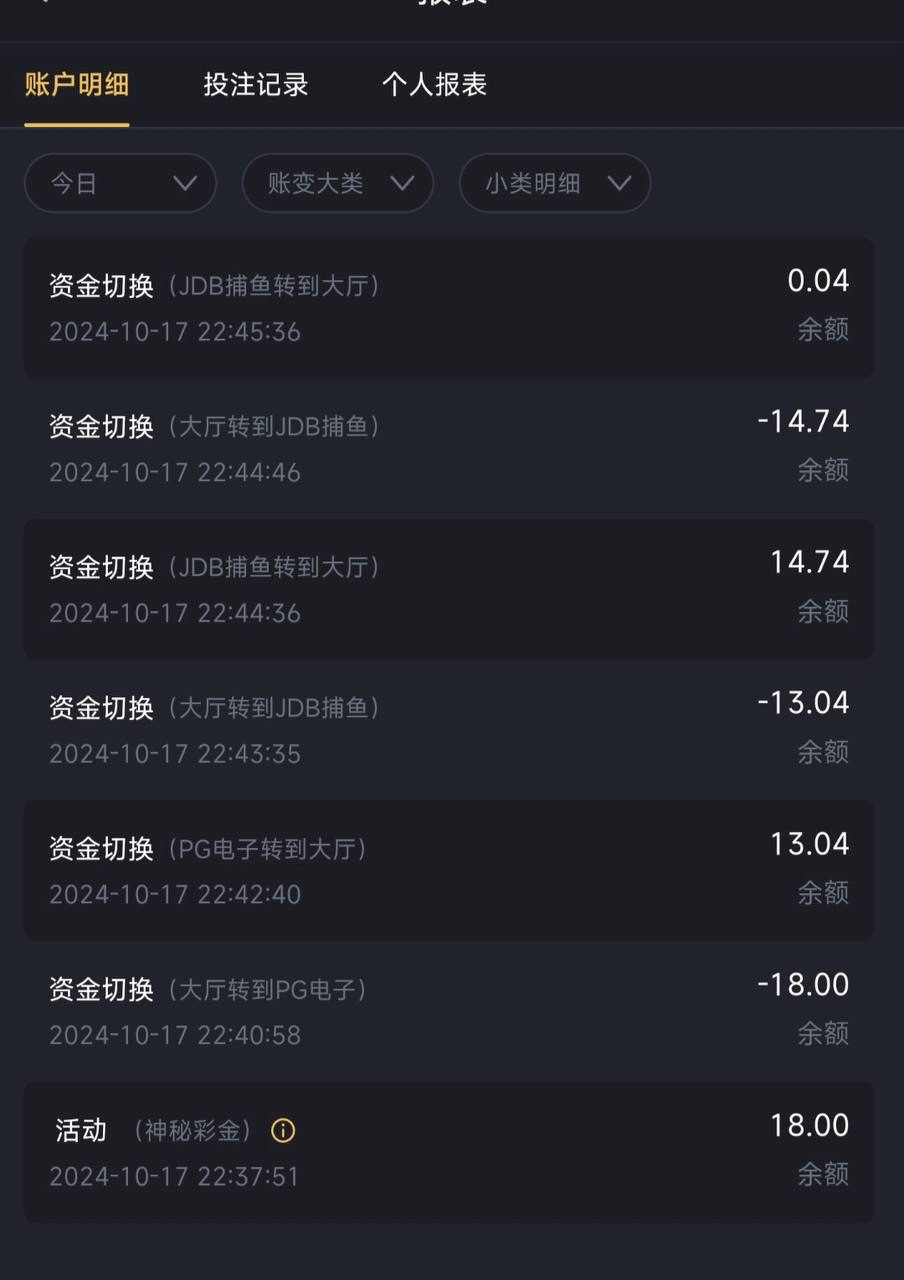Open the 大厅转到PG电子 transfer record title
This screenshot has height=1280, width=904.
[209, 990]
